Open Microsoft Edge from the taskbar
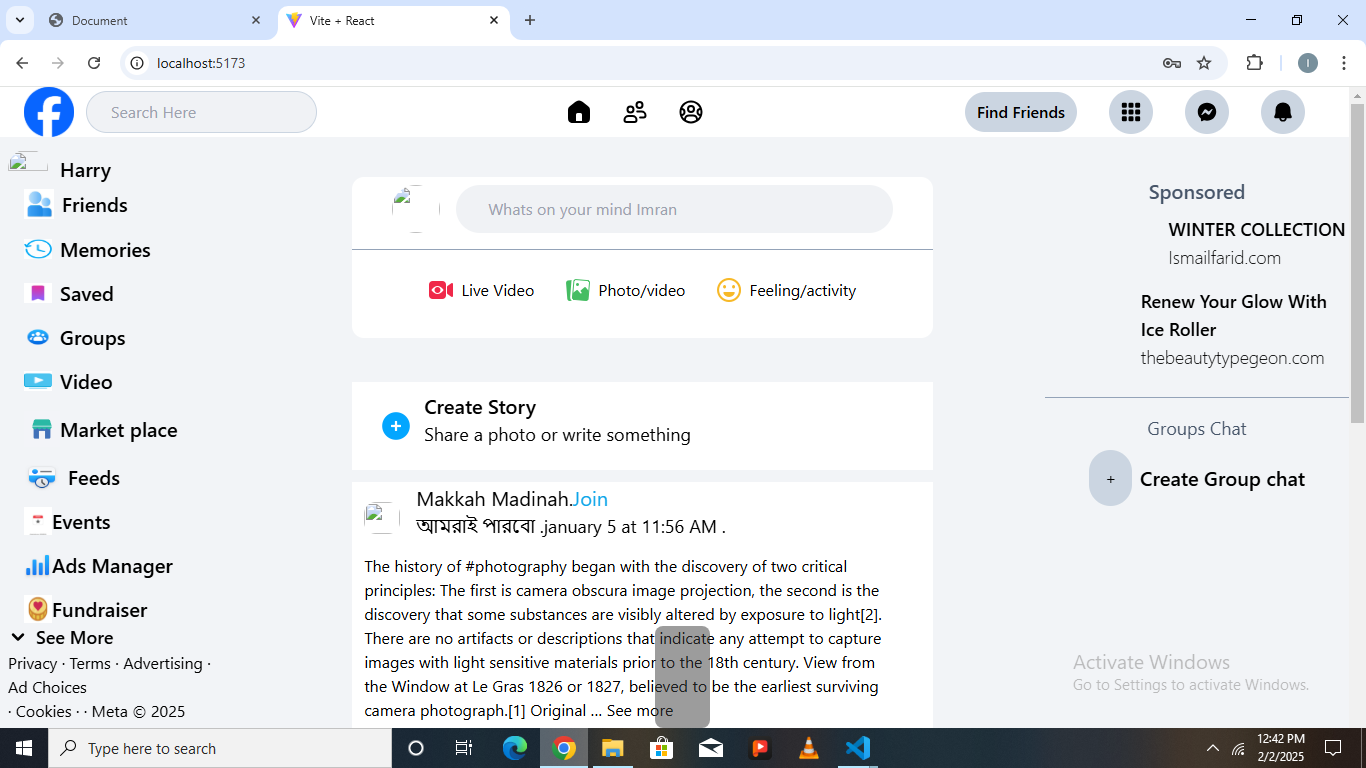This screenshot has width=1366, height=768. pyautogui.click(x=514, y=748)
